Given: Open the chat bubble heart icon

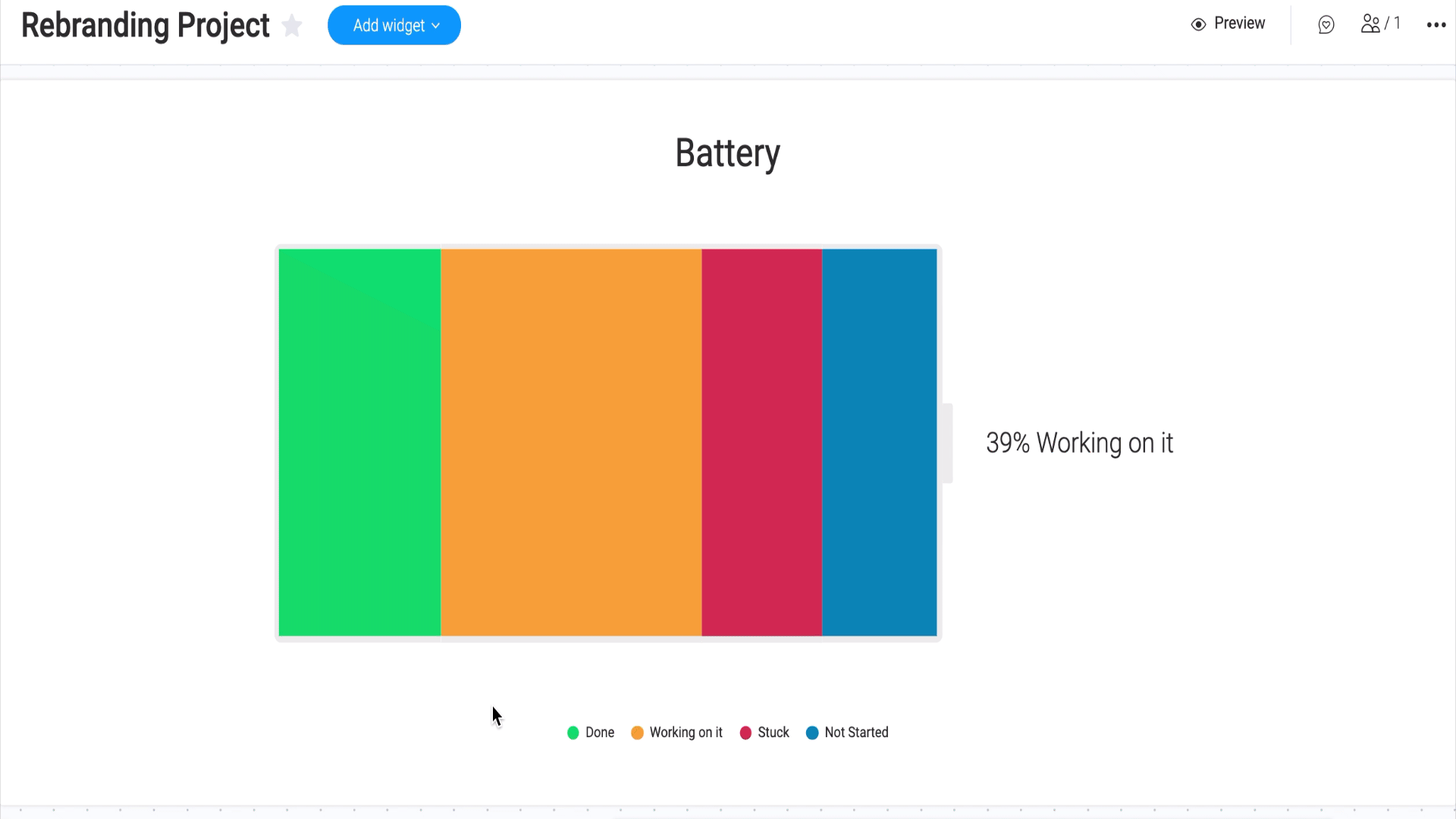Looking at the screenshot, I should [x=1326, y=25].
